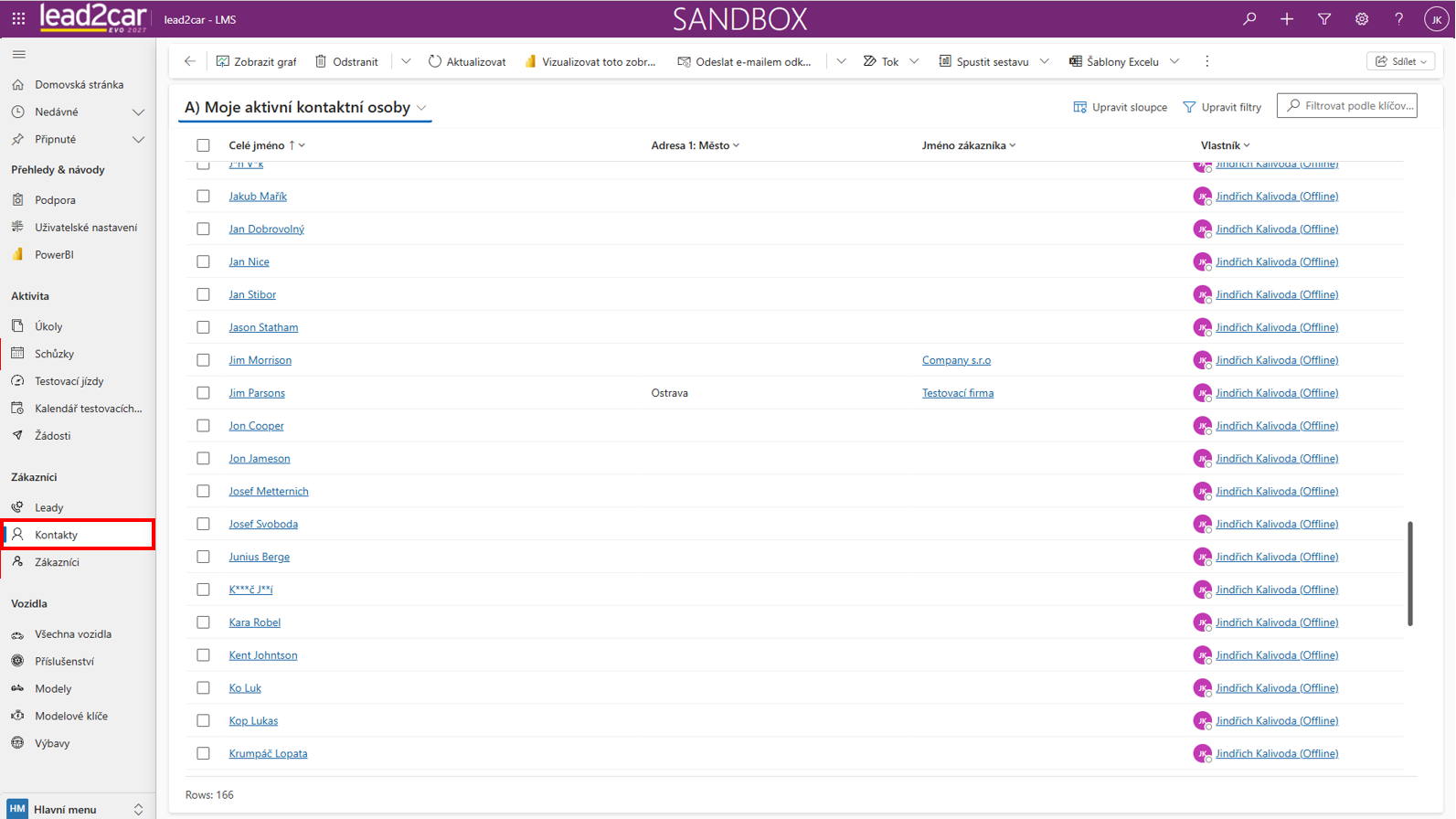Check the row checkbox for Jakub Mařík
Screen dimensions: 1456x819
coord(203,197)
